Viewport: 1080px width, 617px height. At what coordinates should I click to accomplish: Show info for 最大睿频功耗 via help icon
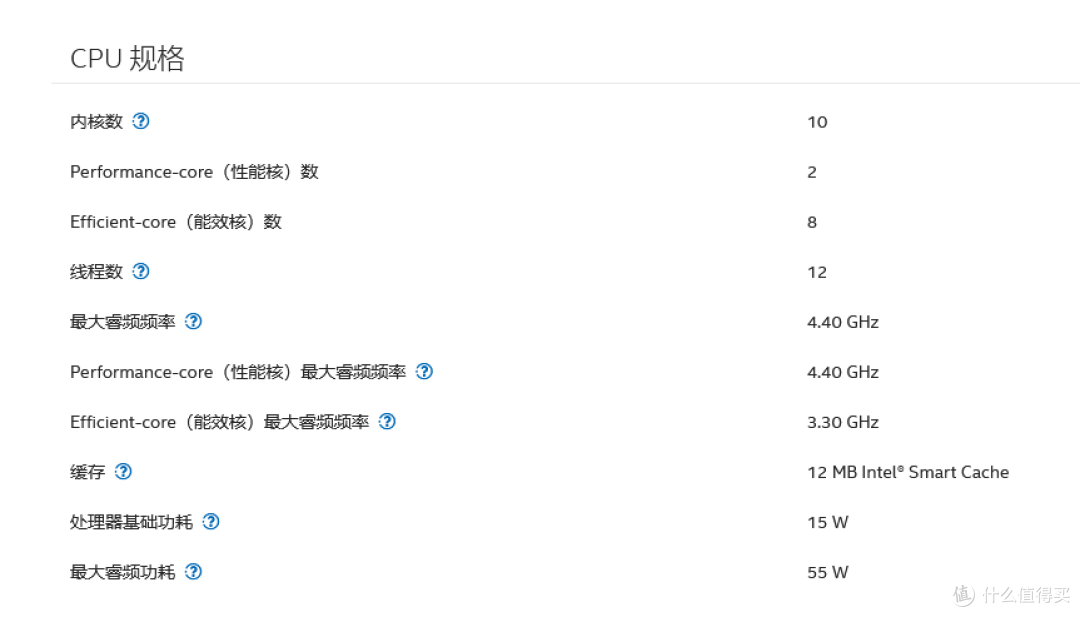(x=194, y=571)
